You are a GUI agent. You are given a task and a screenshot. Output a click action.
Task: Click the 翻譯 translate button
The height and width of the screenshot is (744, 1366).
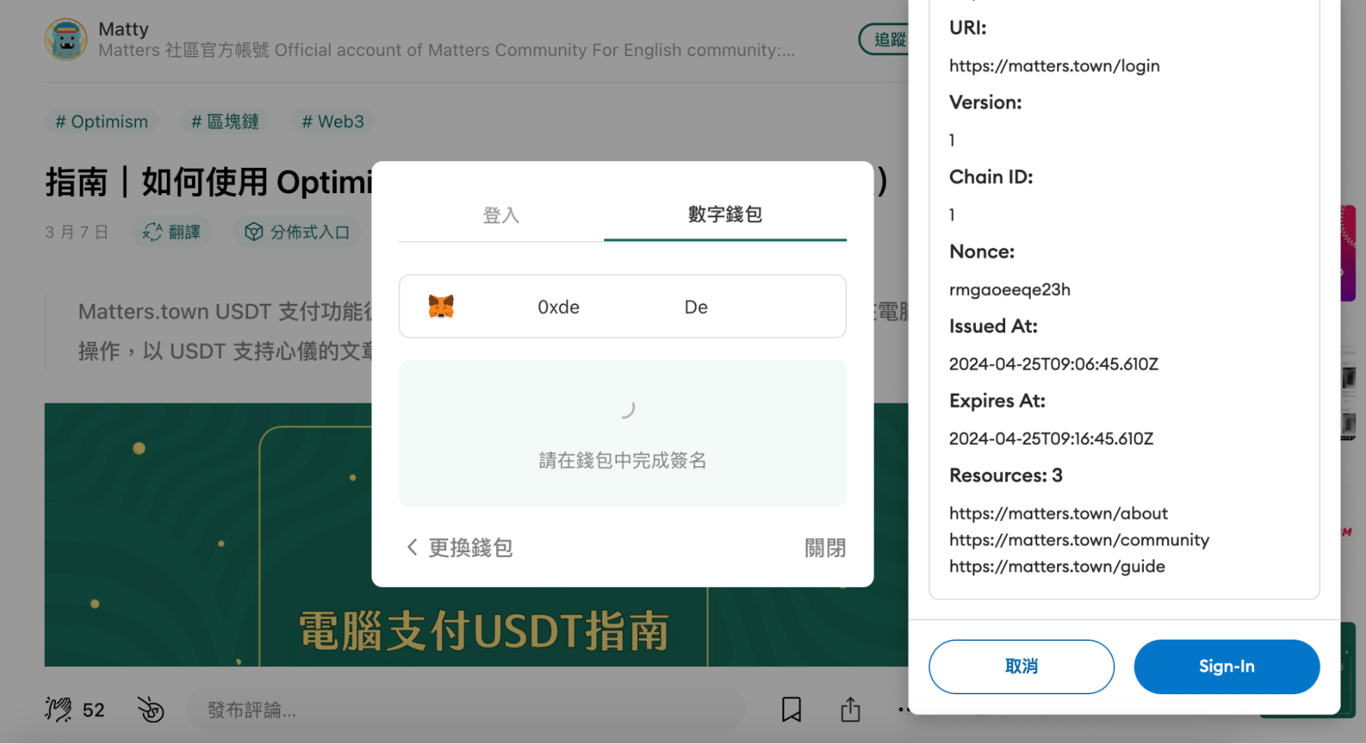click(171, 232)
